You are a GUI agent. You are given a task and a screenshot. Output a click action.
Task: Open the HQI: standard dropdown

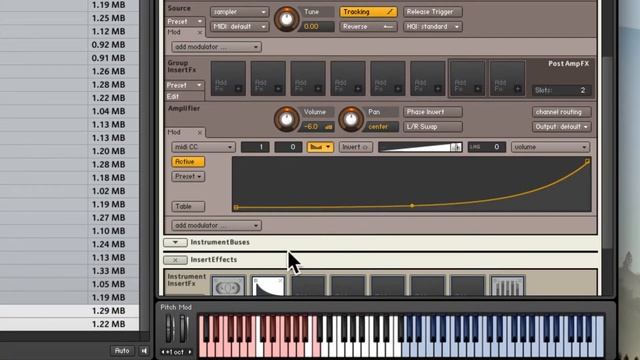(433, 27)
